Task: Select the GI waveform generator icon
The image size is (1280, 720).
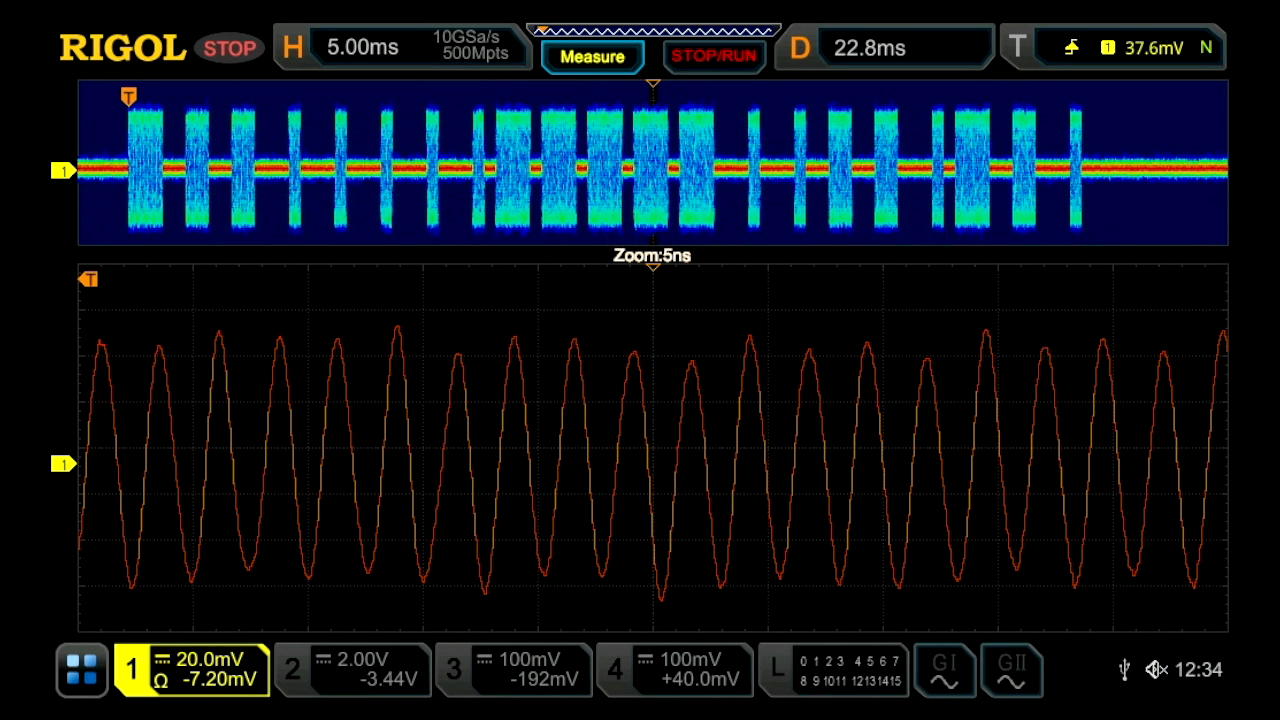Action: click(x=944, y=670)
